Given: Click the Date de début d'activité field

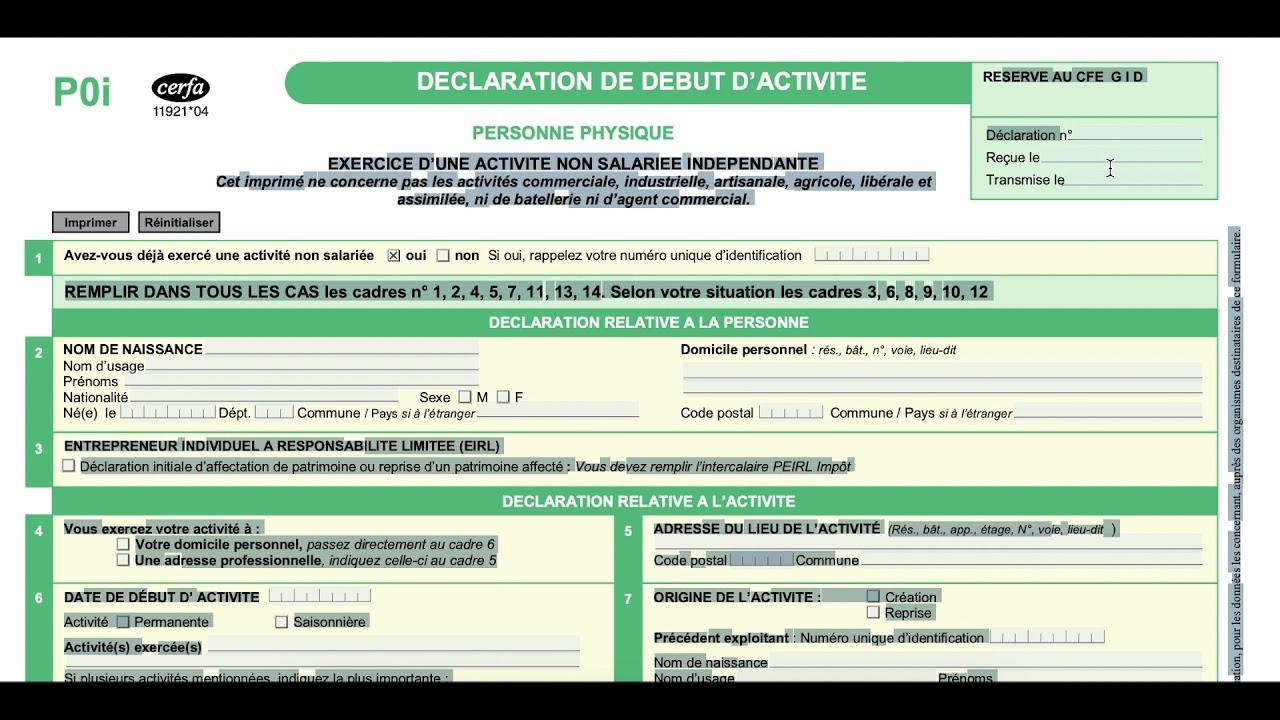Looking at the screenshot, I should pos(320,596).
